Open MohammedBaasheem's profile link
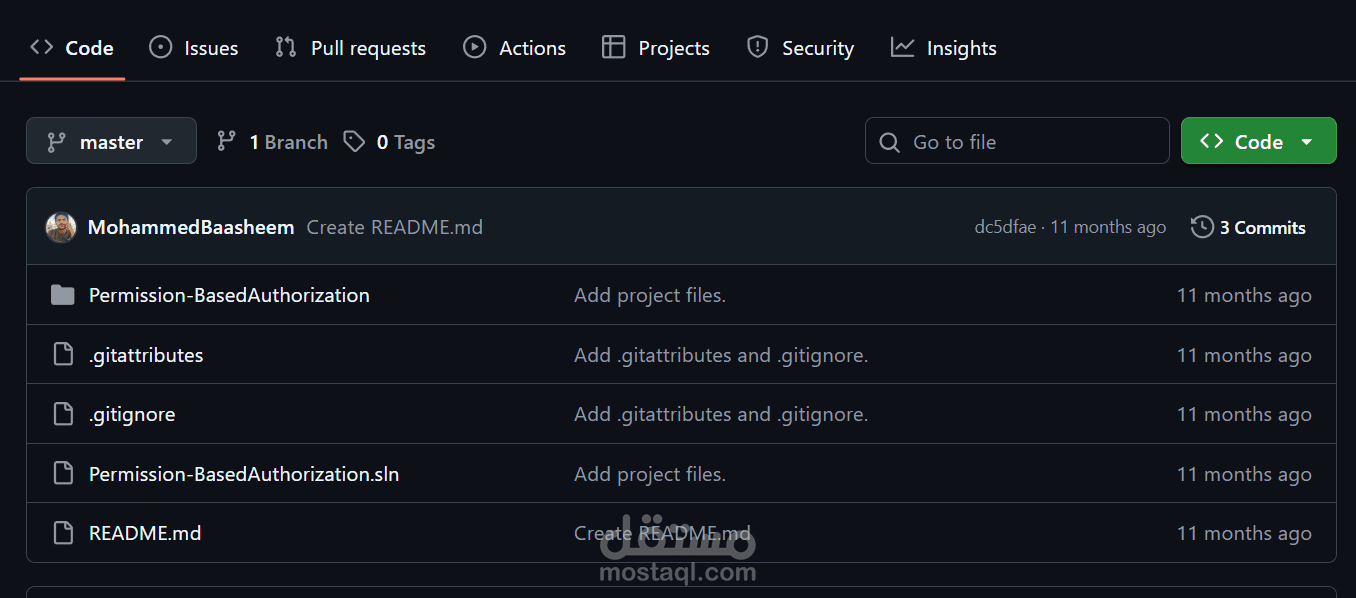This screenshot has height=598, width=1356. [x=191, y=227]
